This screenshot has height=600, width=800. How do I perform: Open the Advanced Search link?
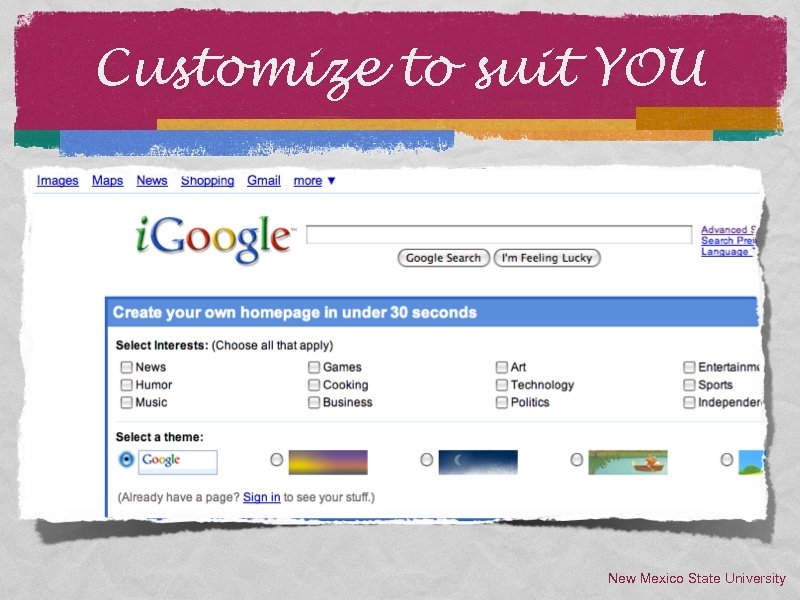(x=728, y=230)
